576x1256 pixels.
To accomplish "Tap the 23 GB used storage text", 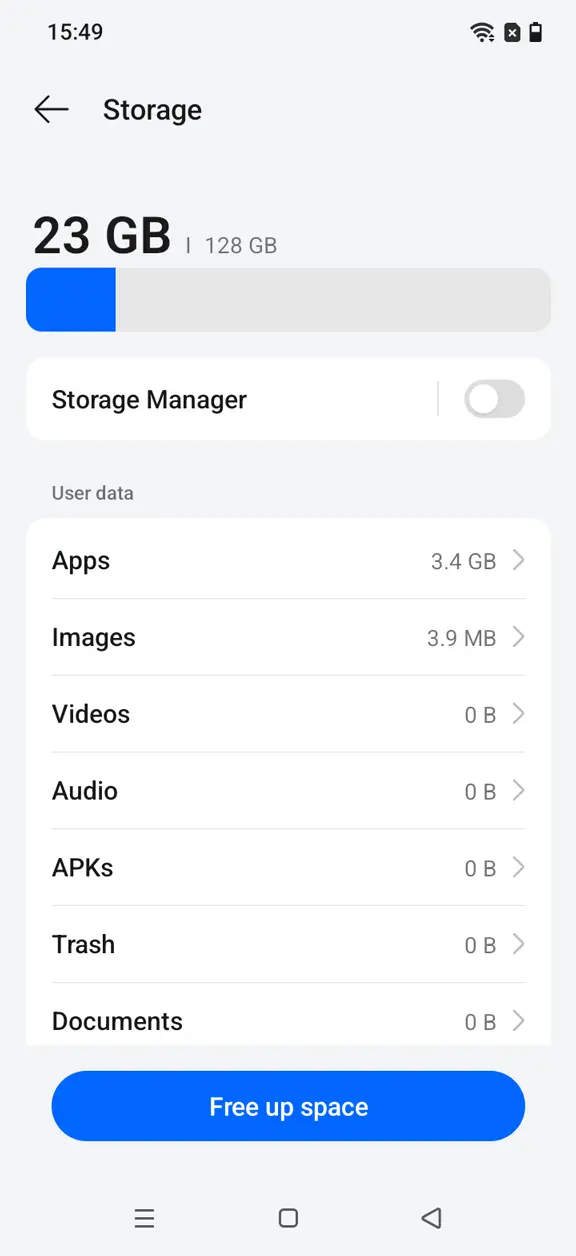I will [101, 236].
